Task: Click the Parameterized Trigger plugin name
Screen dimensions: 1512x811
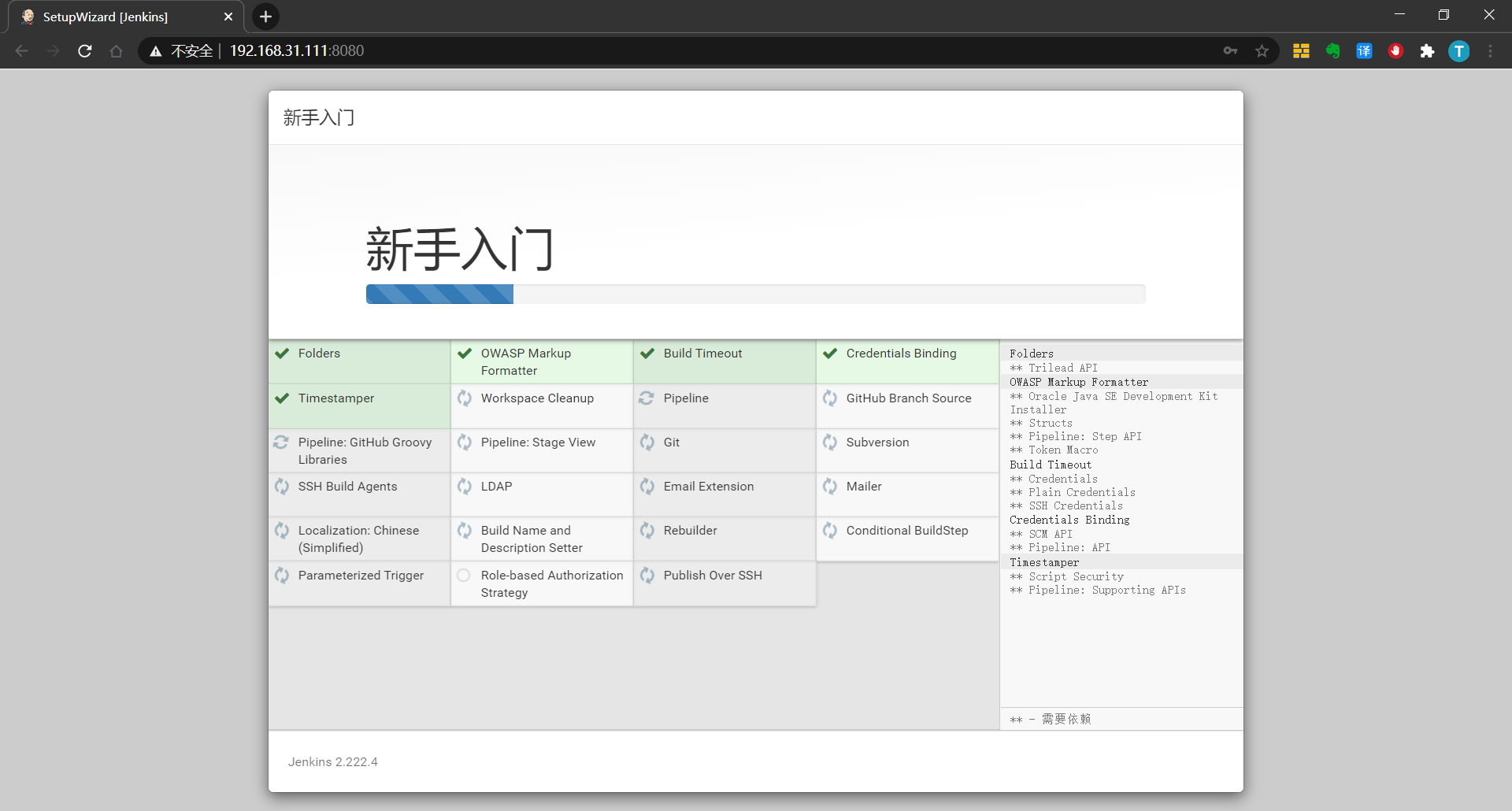Action: point(361,576)
